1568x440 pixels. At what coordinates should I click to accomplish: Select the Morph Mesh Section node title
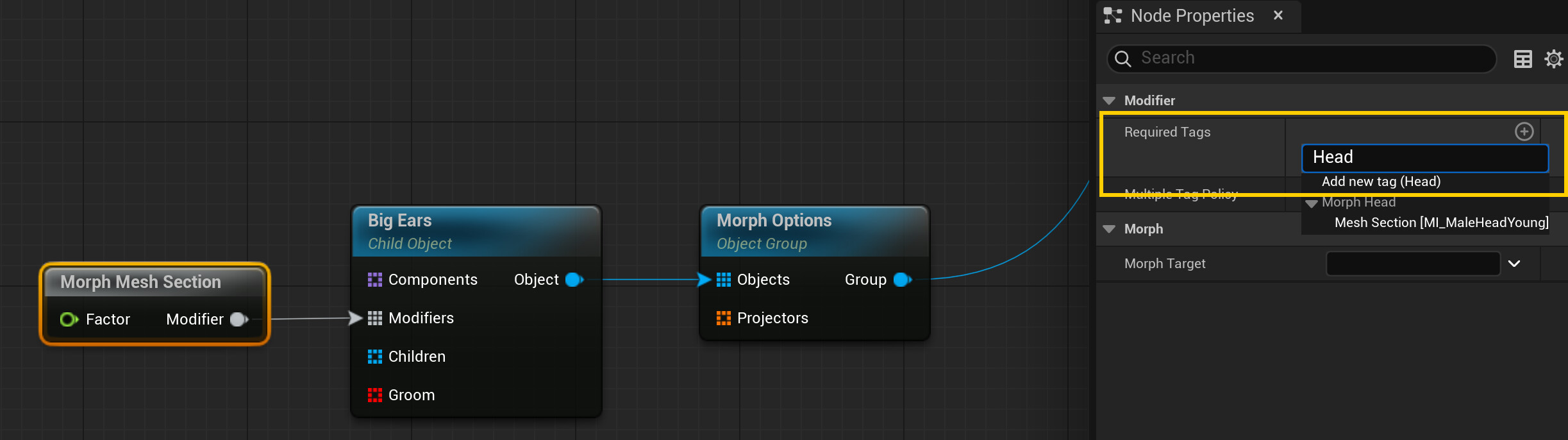point(140,282)
